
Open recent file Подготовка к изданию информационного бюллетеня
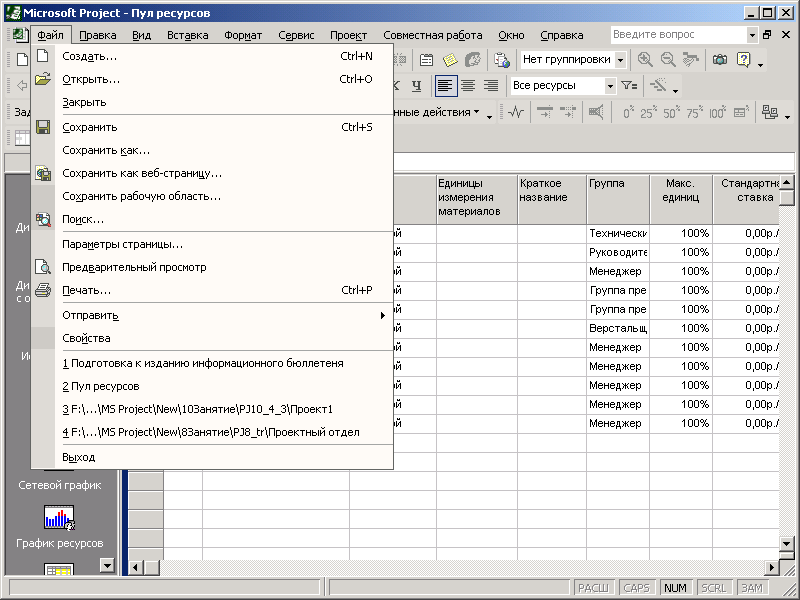212,363
